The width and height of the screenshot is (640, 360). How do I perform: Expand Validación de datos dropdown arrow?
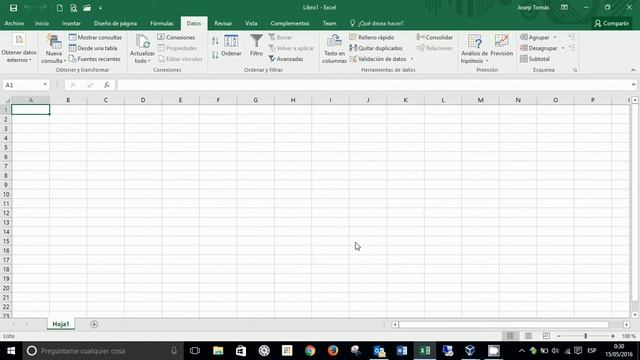click(x=412, y=59)
